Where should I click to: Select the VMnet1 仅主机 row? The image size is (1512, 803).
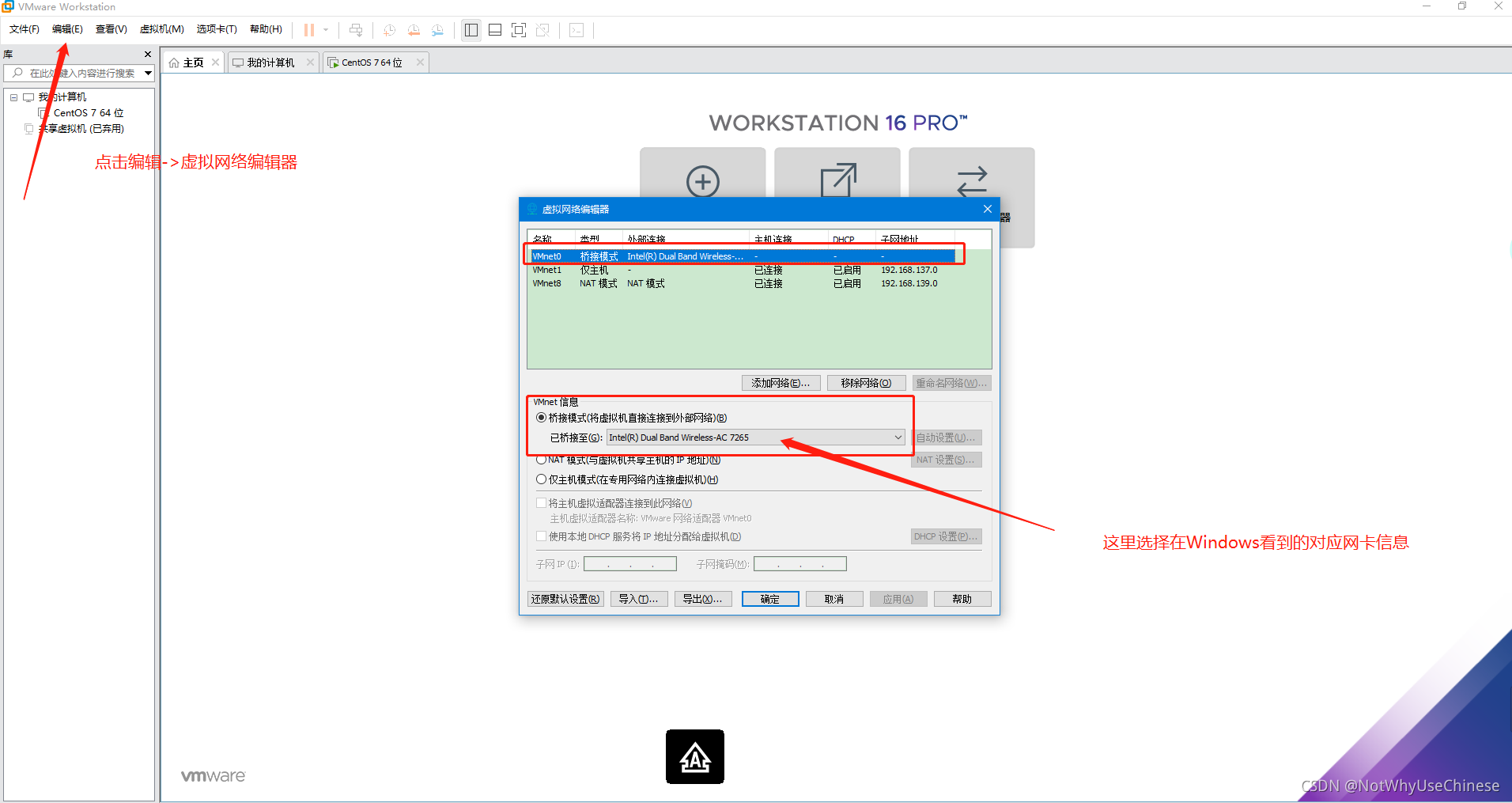click(743, 270)
